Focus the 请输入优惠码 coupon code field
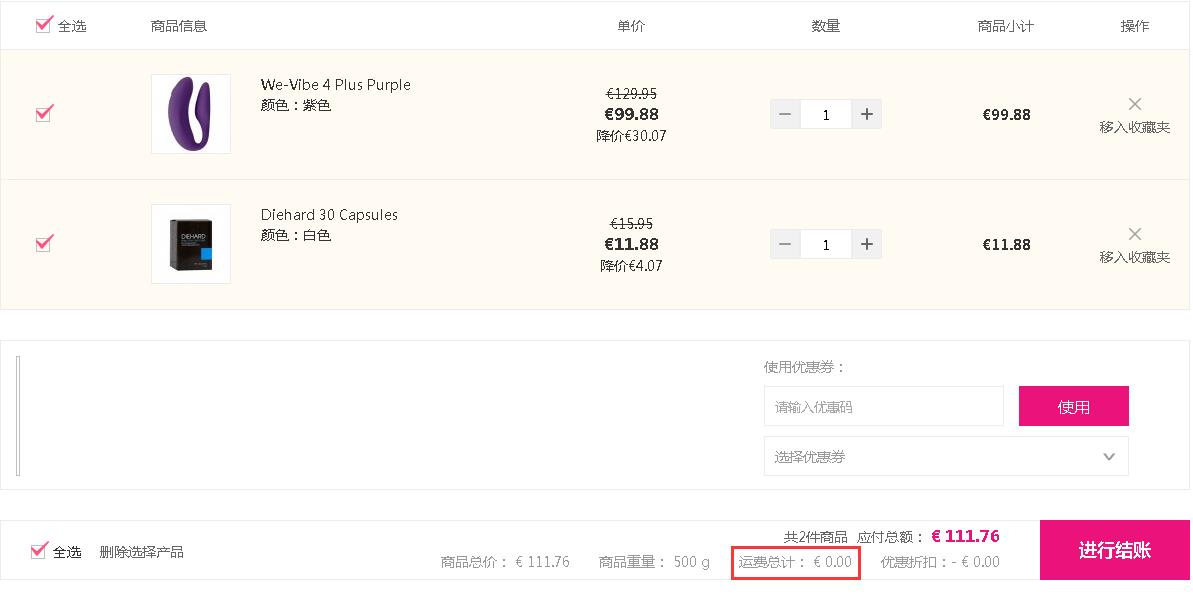 [883, 406]
